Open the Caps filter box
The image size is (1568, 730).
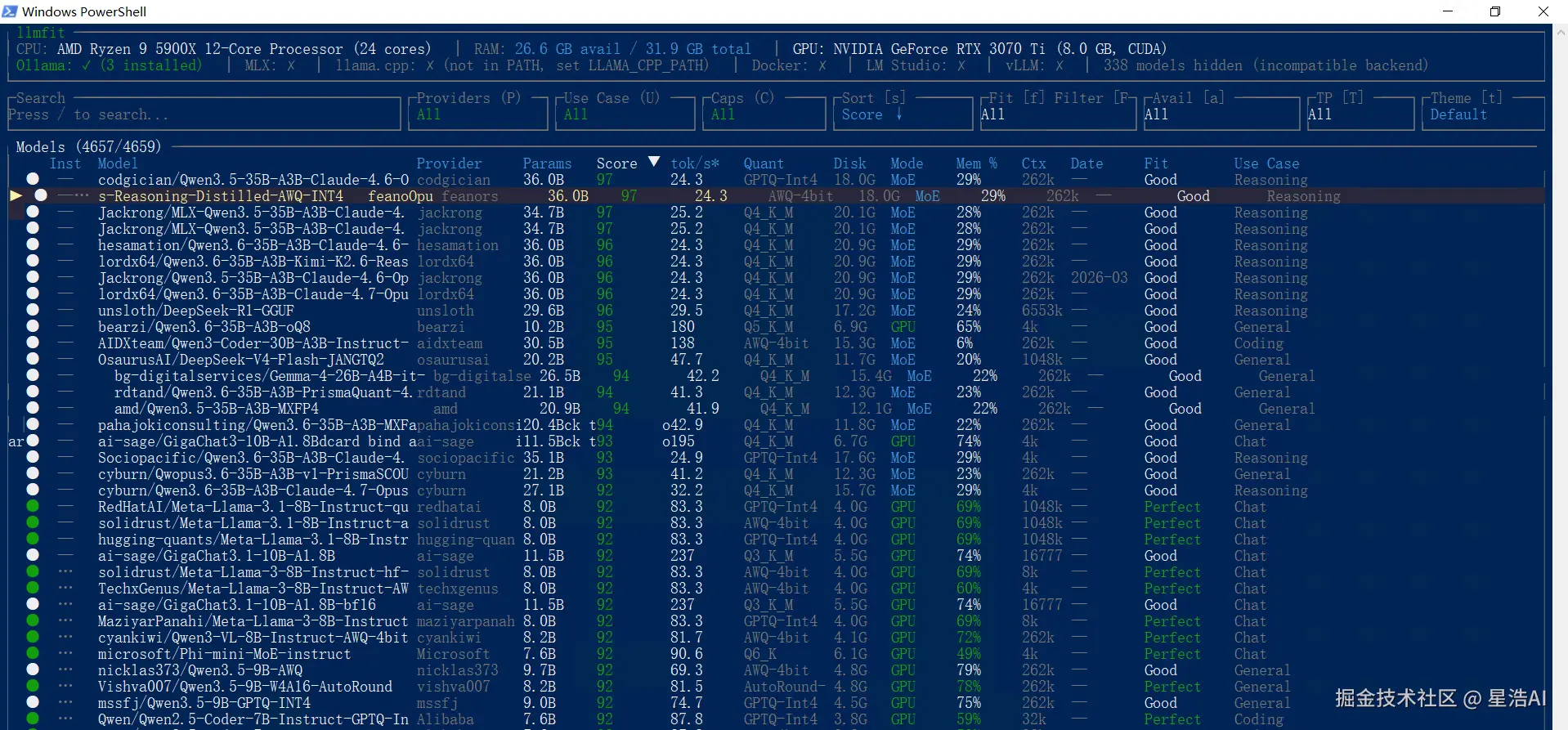point(764,114)
